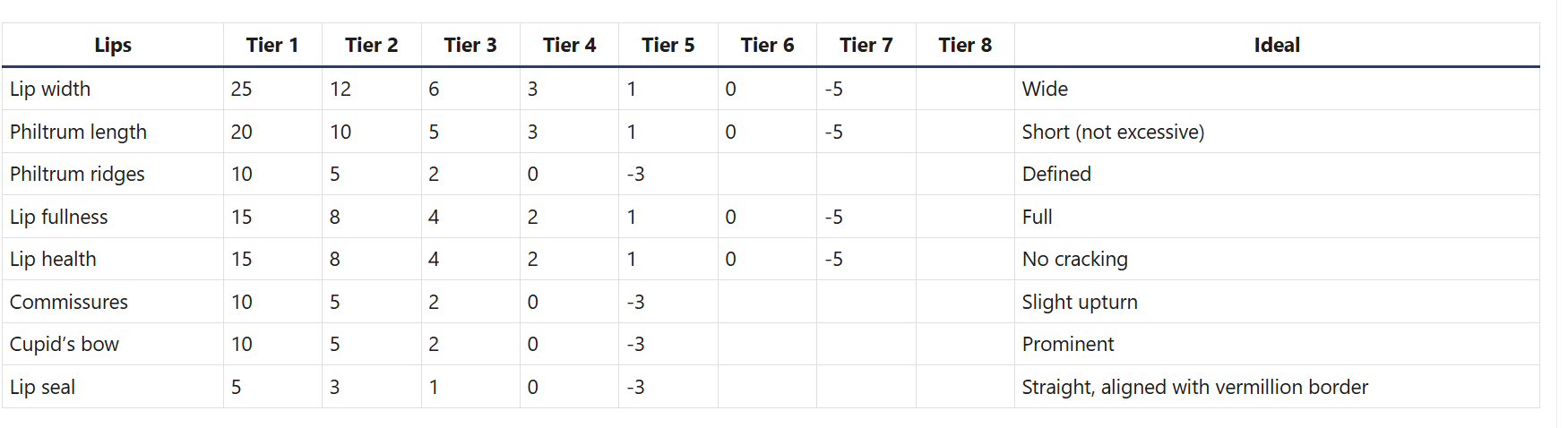
Task: Click the Lip width row label
Action: coord(50,89)
